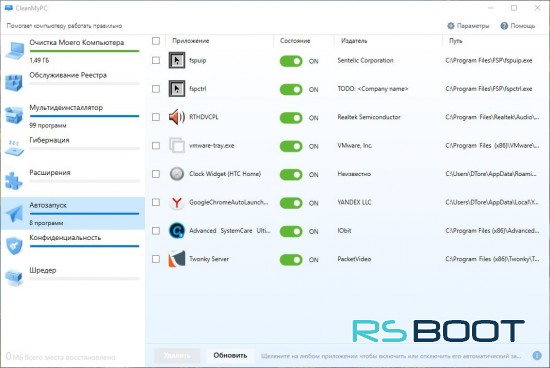The height and width of the screenshot is (368, 550).
Task: Open Параметры settings link
Action: [x=468, y=26]
